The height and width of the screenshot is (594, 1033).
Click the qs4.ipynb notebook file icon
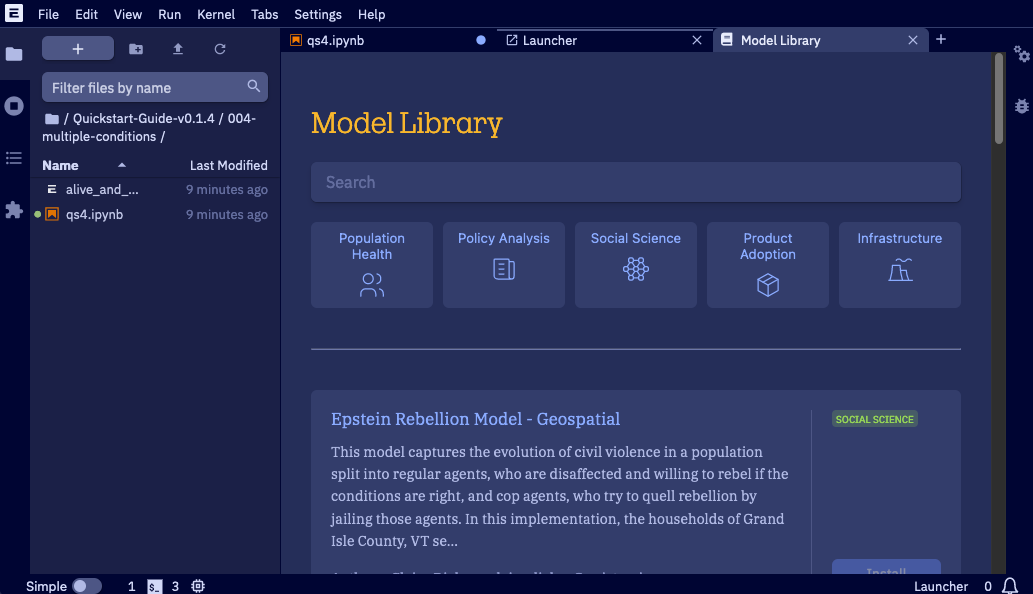coord(52,214)
